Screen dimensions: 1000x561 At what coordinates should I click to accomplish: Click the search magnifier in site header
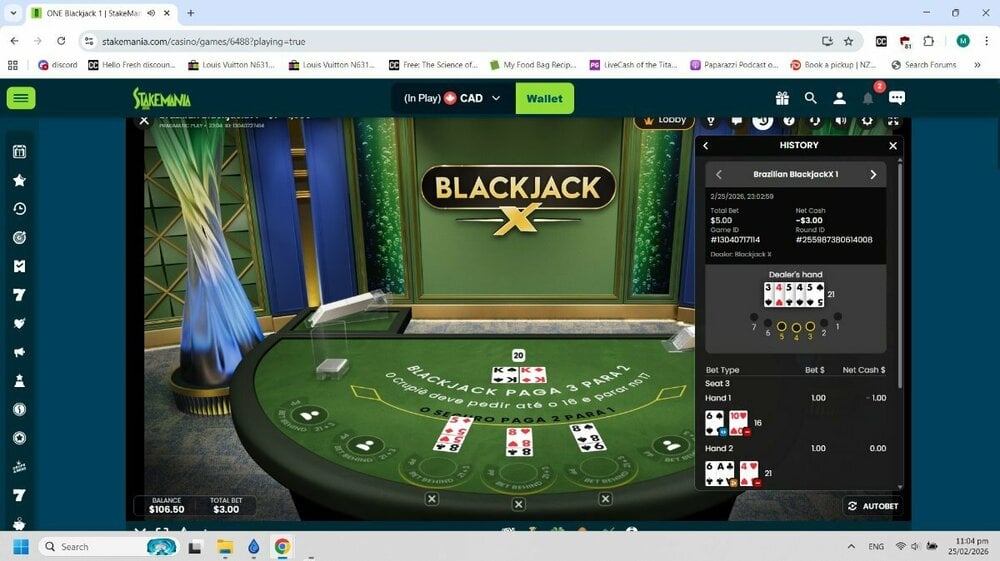811,98
